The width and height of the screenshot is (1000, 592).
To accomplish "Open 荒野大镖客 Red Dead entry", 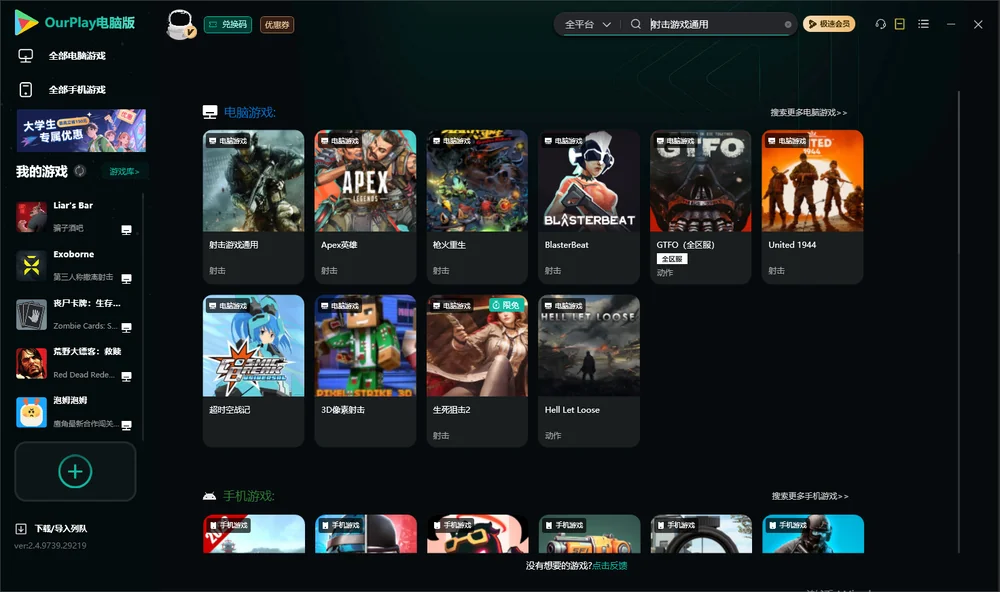I will pyautogui.click(x=75, y=364).
